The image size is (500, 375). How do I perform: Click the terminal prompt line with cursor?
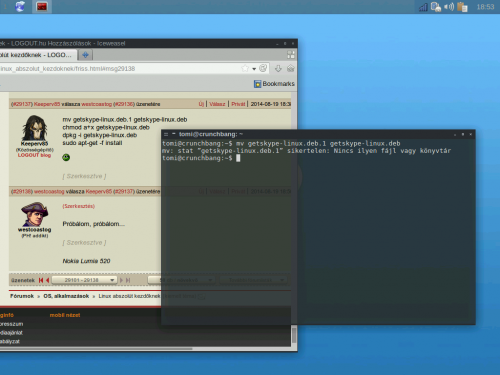201,158
